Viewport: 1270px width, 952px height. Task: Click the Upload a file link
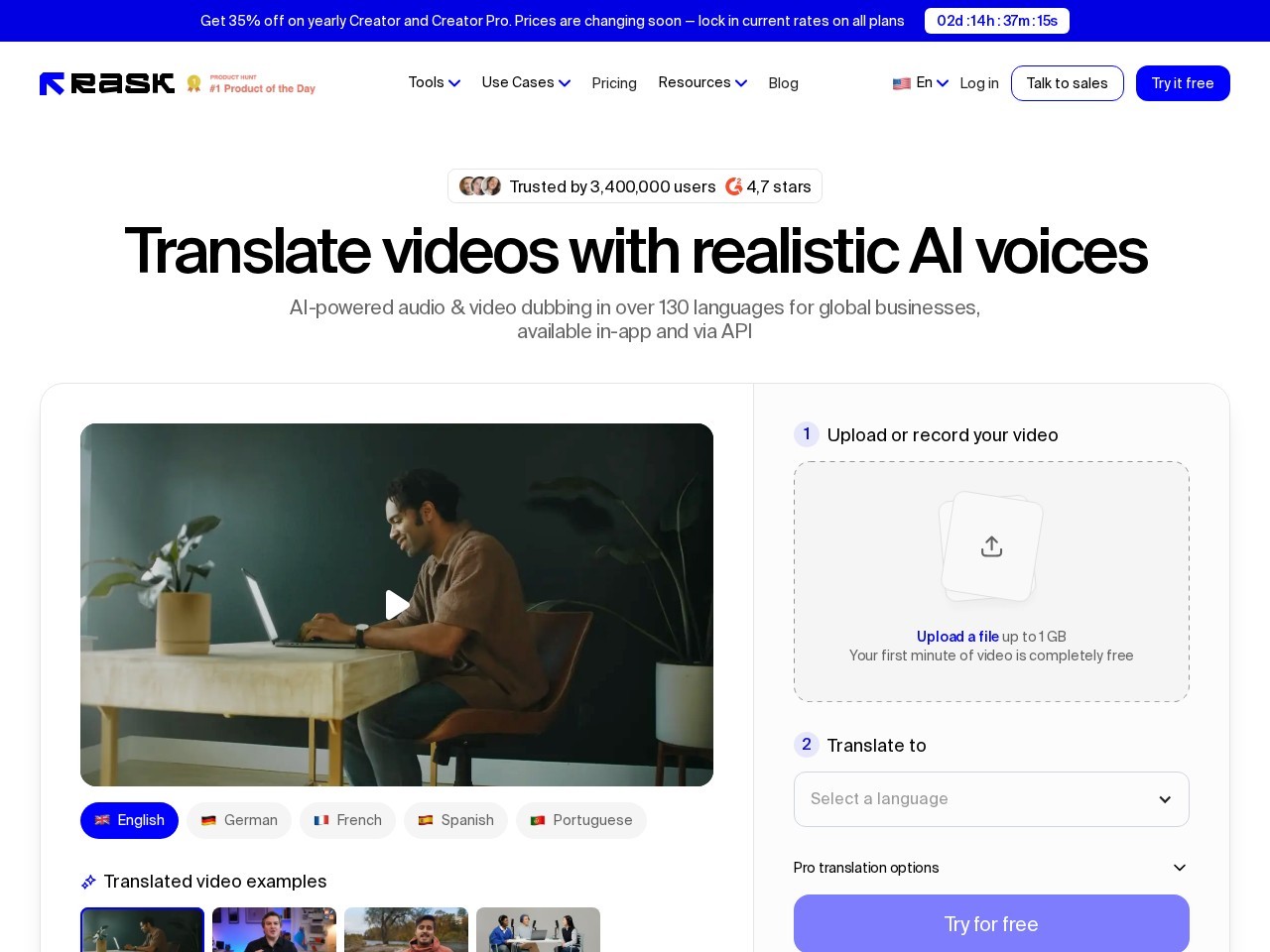[957, 637]
